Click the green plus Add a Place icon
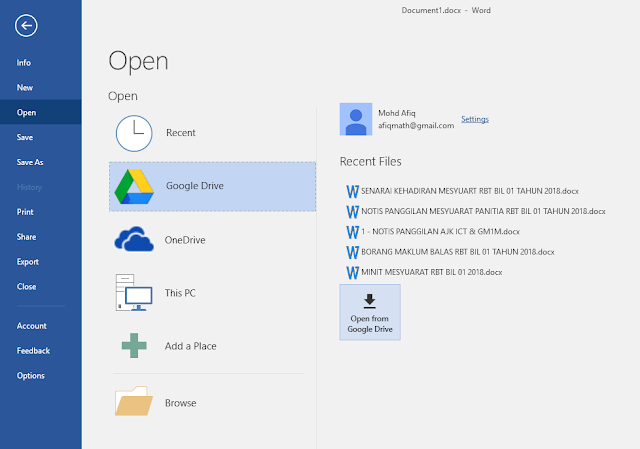This screenshot has width=640, height=449. (x=134, y=346)
